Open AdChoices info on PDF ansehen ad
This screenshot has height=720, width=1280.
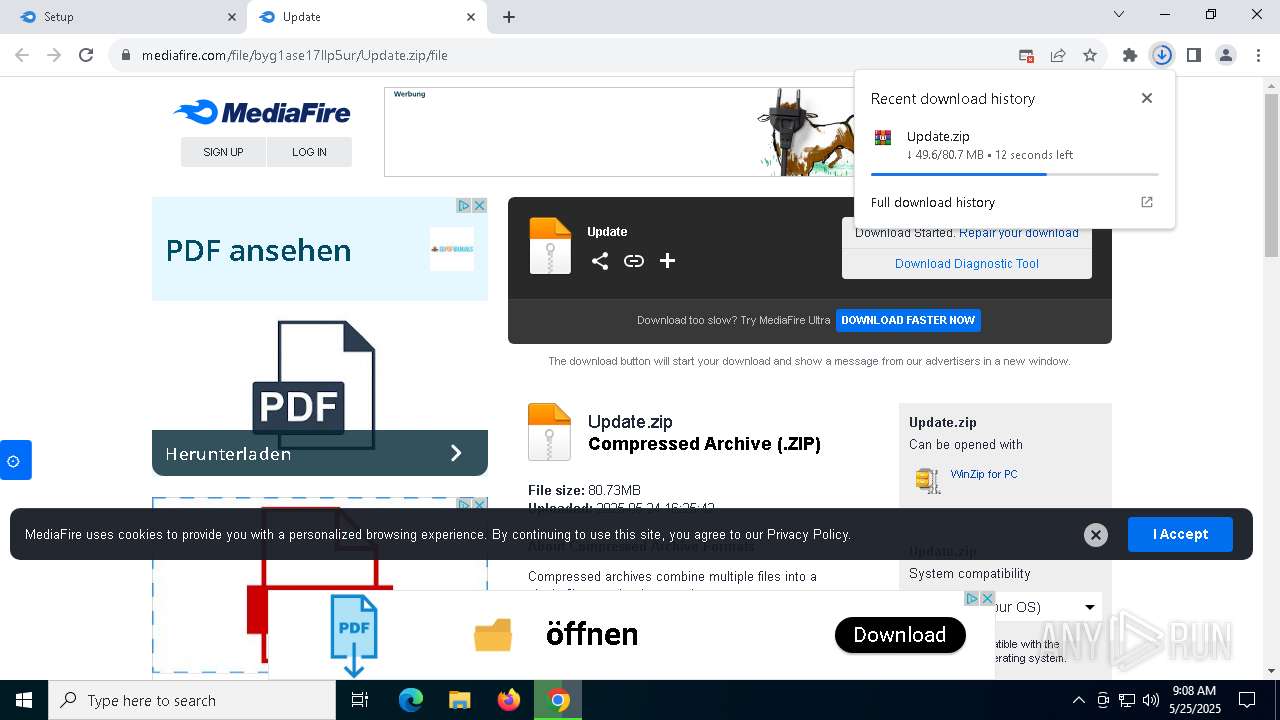464,205
